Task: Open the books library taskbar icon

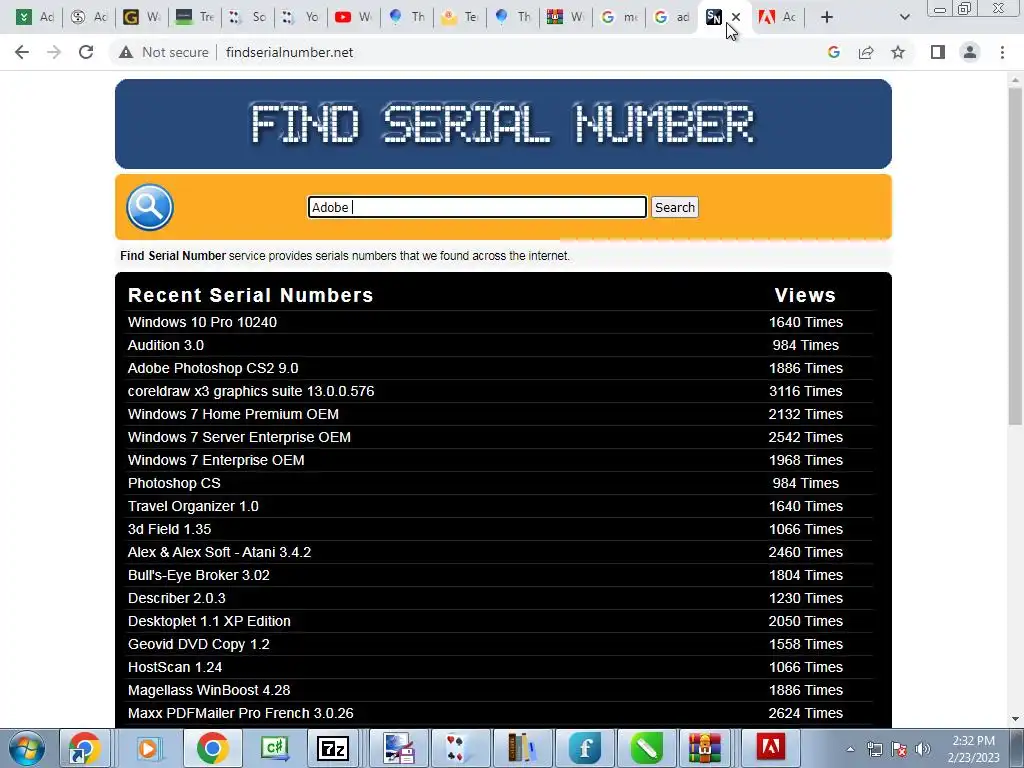Action: 520,748
